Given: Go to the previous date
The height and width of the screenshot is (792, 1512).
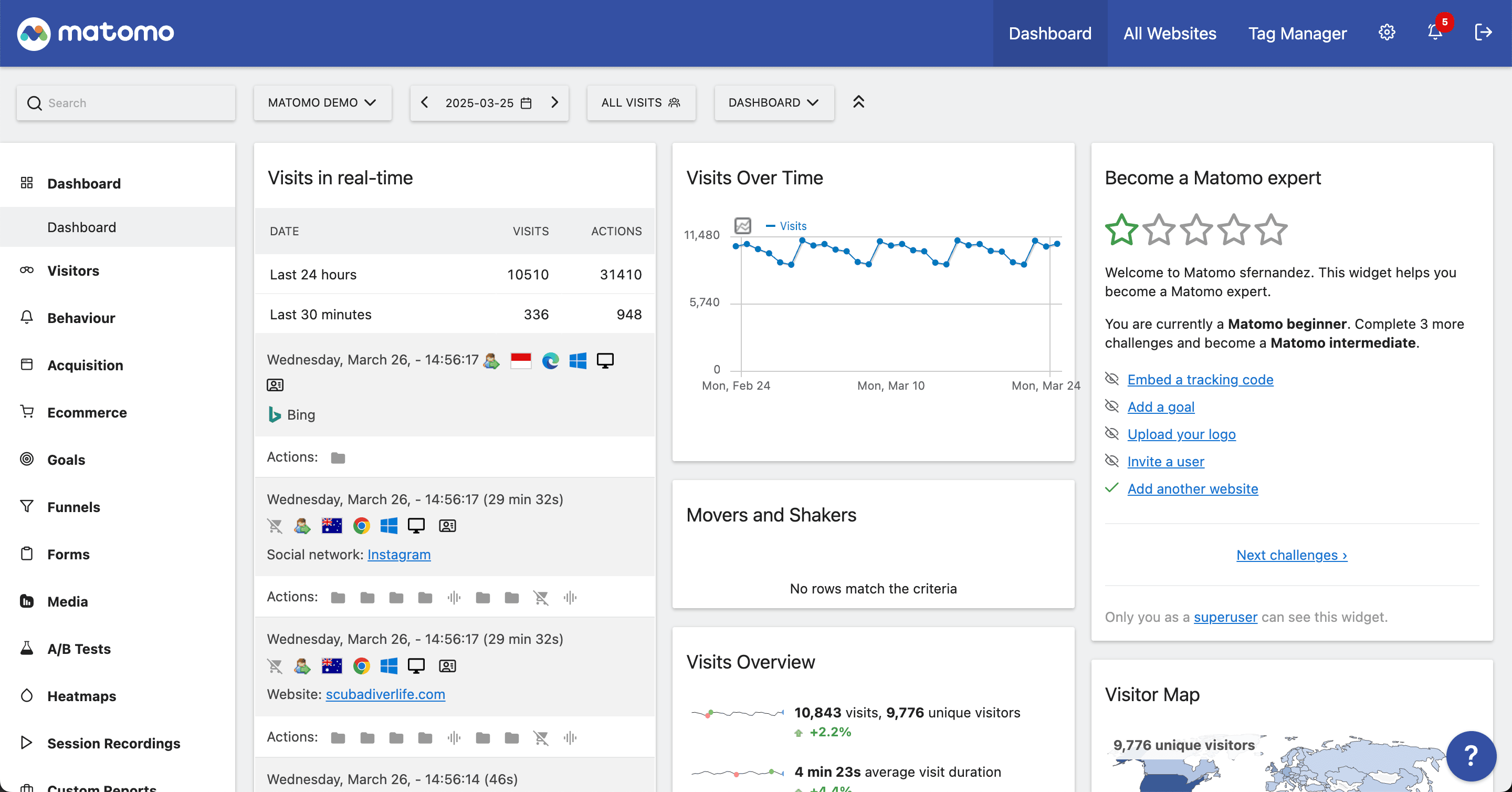Looking at the screenshot, I should click(424, 103).
